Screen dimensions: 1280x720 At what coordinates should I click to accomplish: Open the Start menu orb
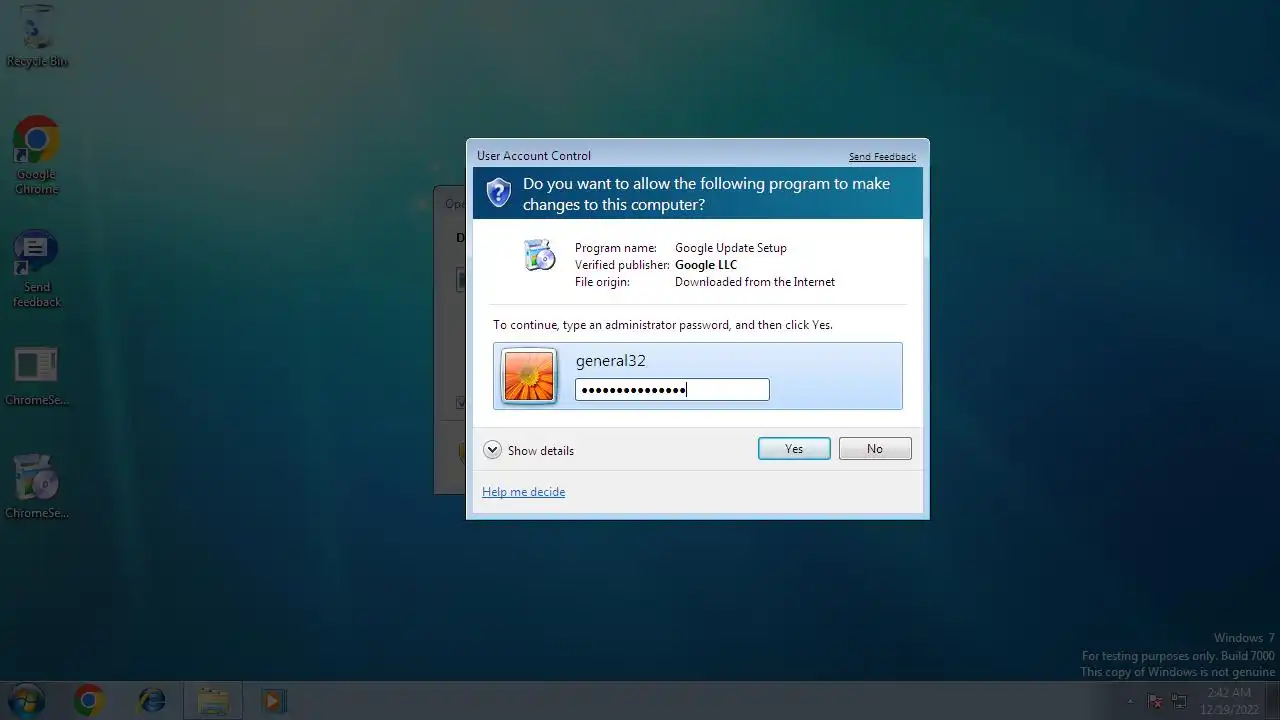pos(27,700)
